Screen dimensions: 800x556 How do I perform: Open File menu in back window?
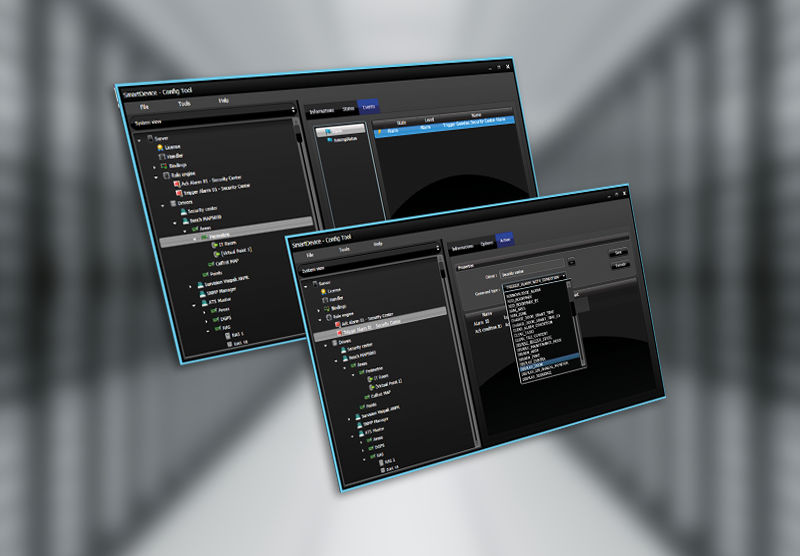[x=144, y=107]
